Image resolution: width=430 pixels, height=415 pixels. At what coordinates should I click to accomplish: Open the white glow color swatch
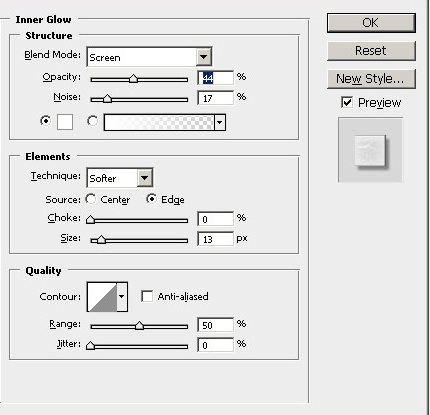(65, 122)
